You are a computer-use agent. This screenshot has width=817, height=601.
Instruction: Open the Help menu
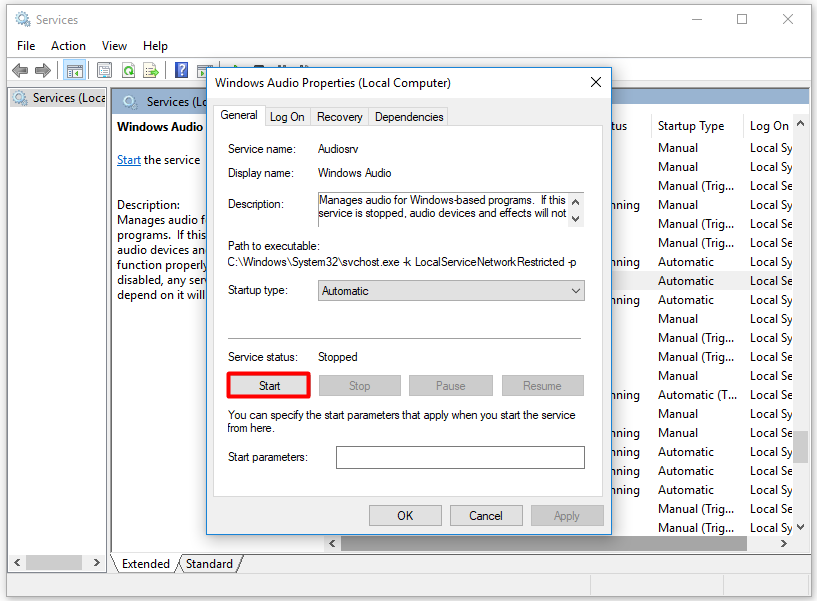(155, 46)
